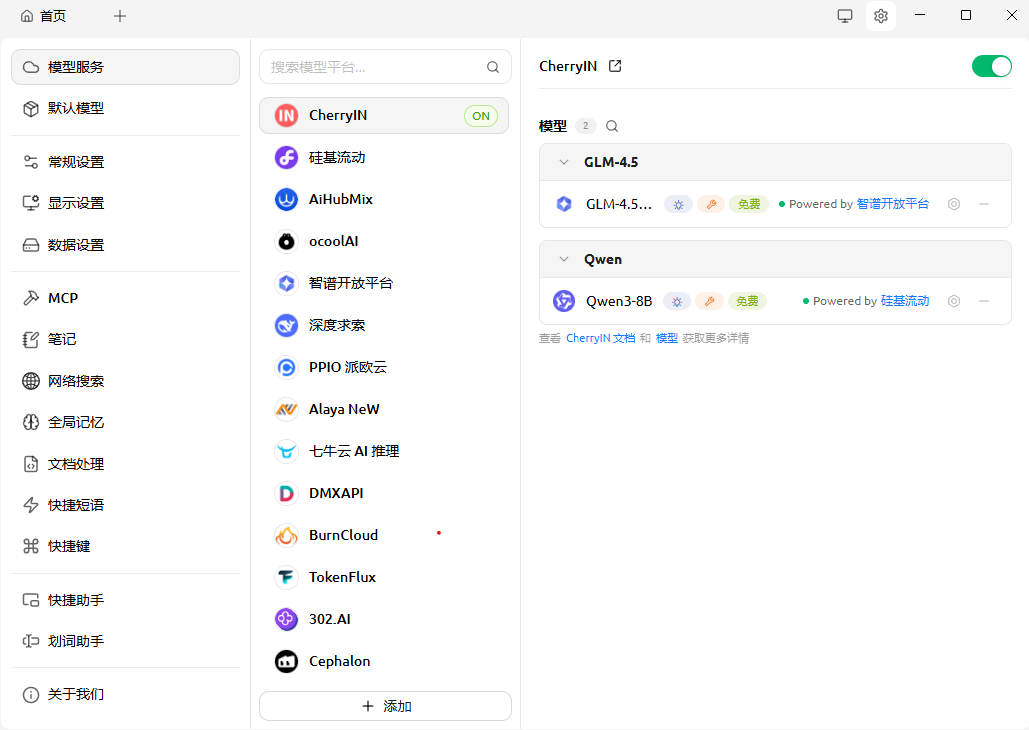This screenshot has width=1029, height=730.
Task: Toggle CherryIN provider enable switch
Action: [x=992, y=66]
